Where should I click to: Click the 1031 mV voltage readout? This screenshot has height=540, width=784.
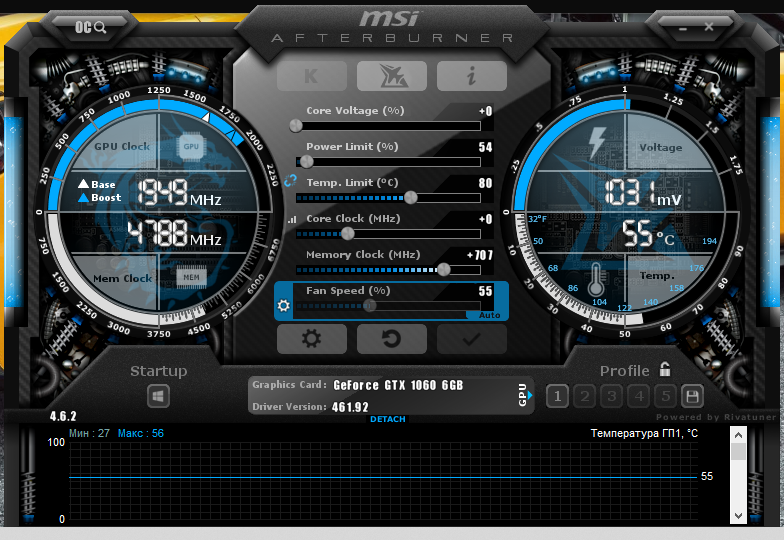(643, 193)
